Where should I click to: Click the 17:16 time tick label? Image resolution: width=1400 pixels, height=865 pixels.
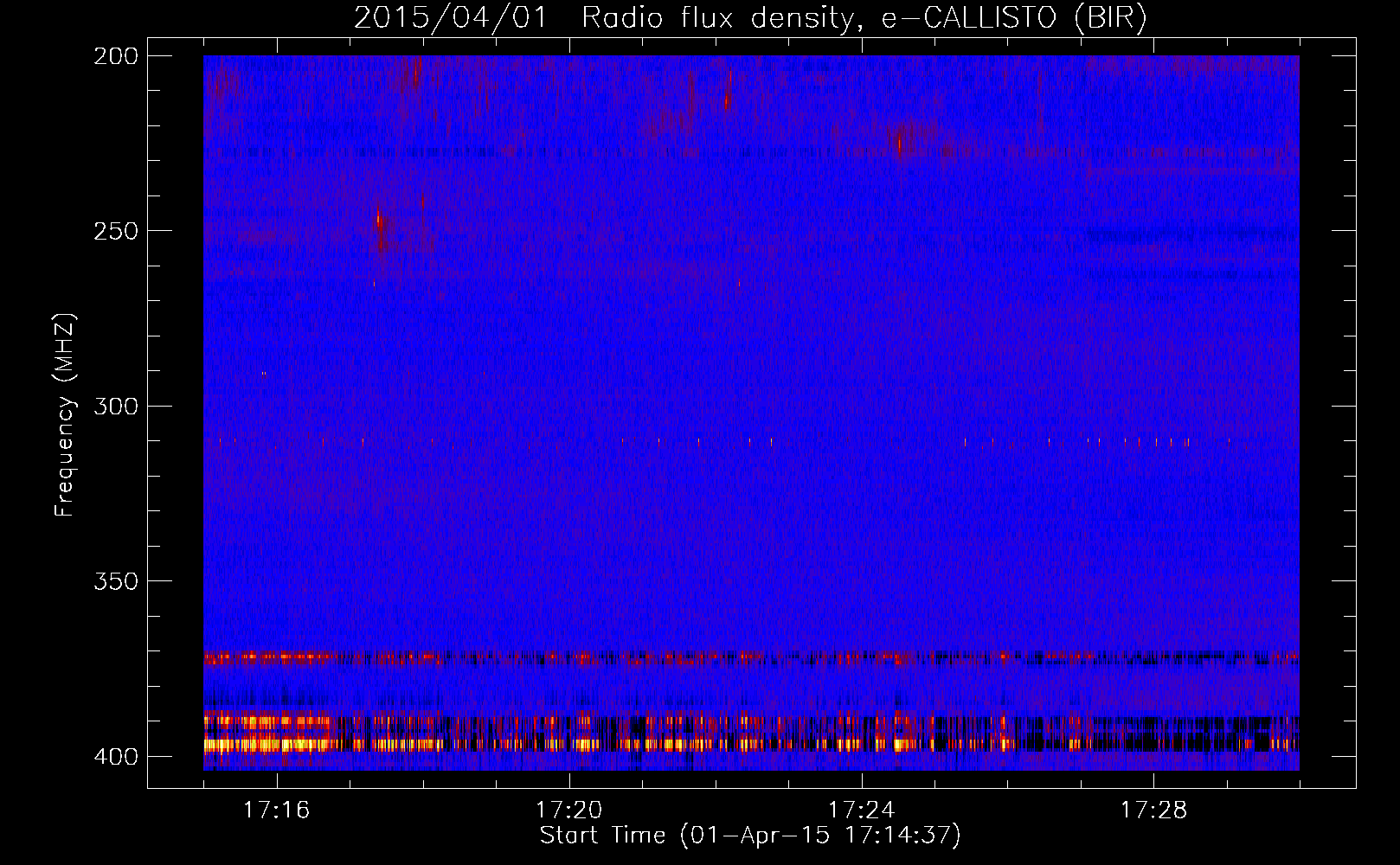(276, 811)
